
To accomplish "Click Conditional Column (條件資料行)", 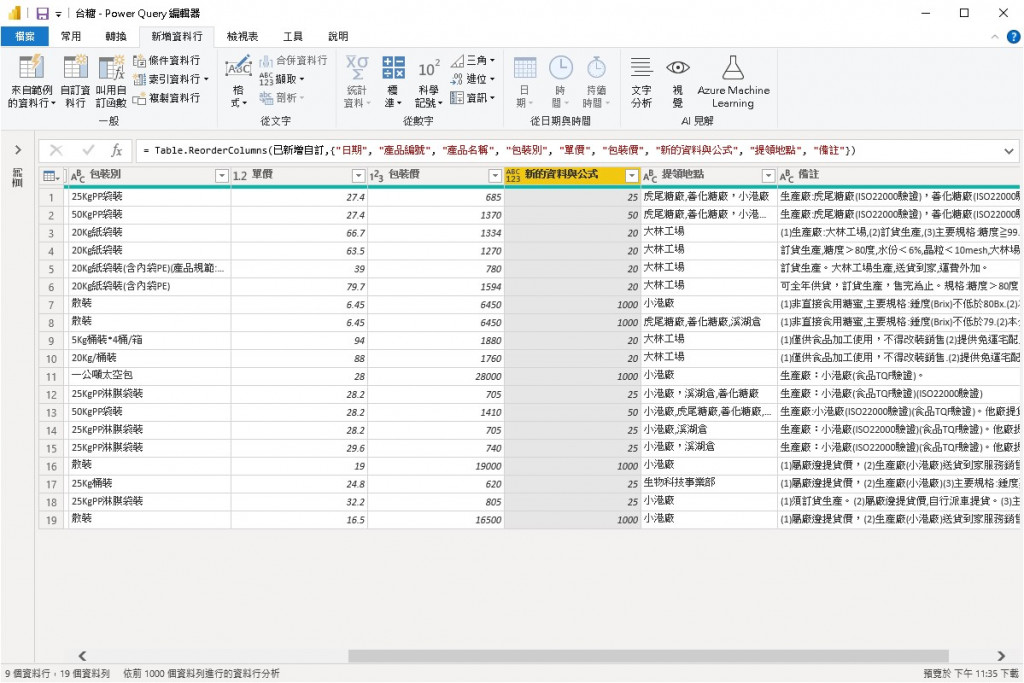I will pos(167,61).
